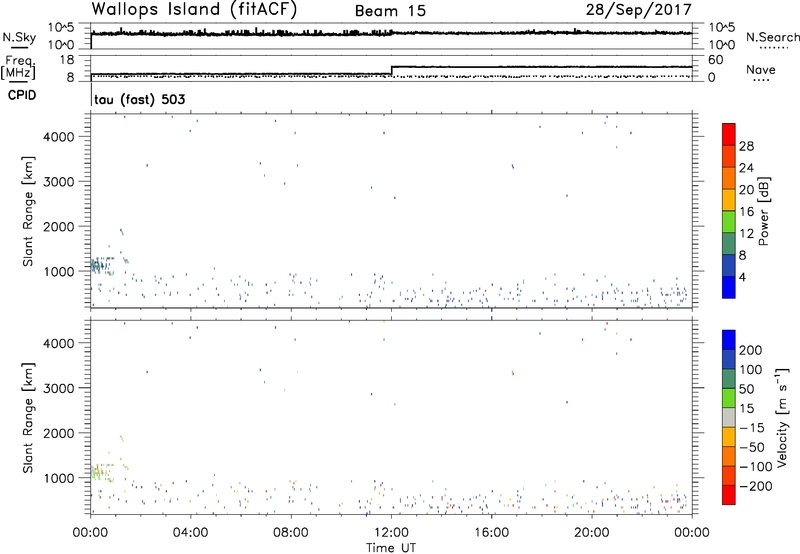Click the "200" label on velocity color bar

tap(751, 350)
